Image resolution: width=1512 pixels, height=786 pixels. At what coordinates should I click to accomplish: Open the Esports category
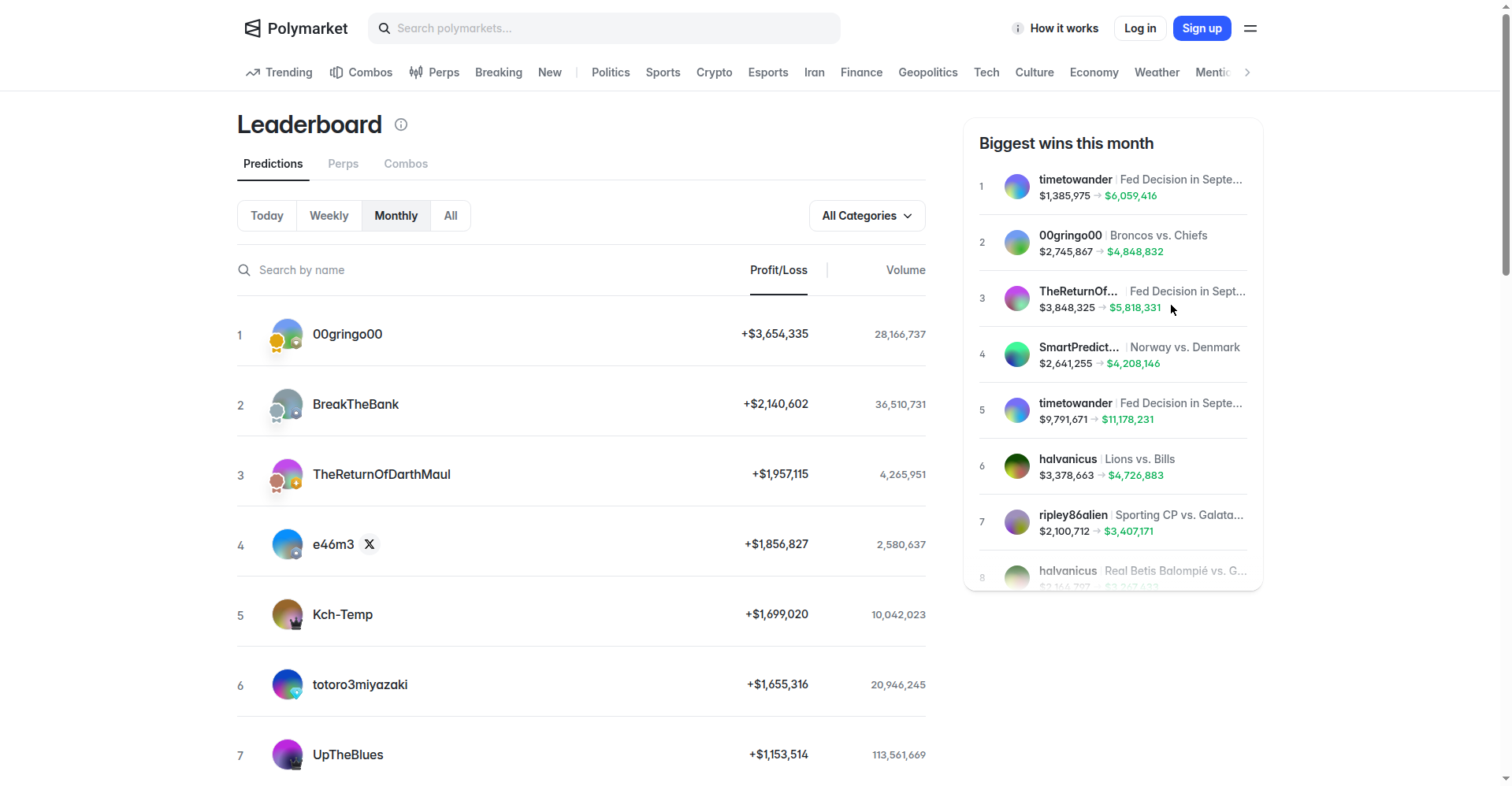coord(768,72)
